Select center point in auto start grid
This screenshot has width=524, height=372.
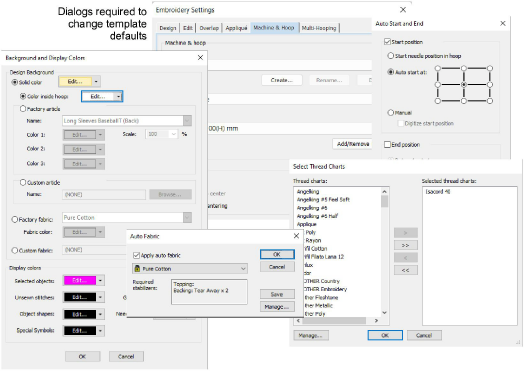coord(464,85)
